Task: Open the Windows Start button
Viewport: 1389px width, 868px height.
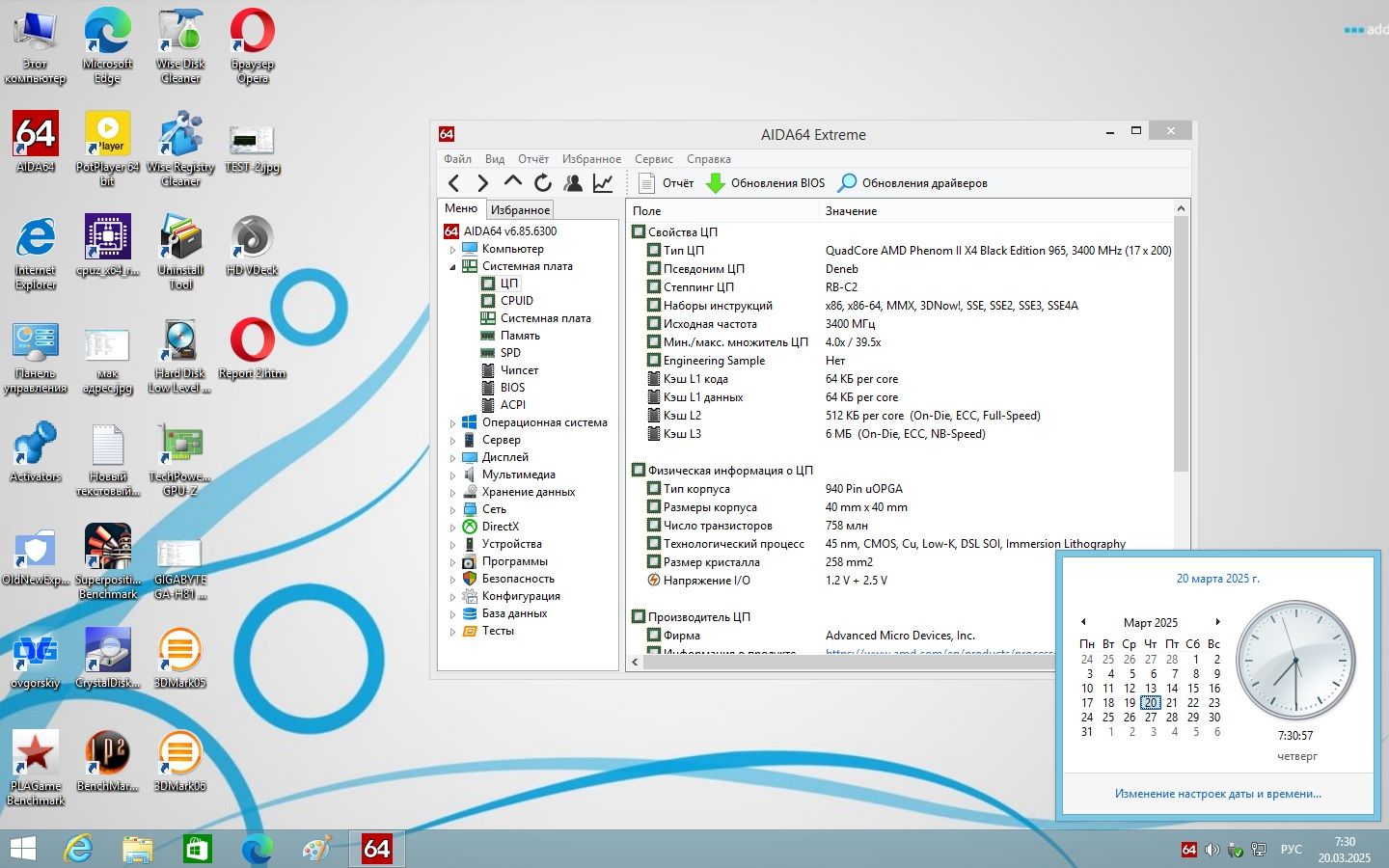Action: click(22, 849)
